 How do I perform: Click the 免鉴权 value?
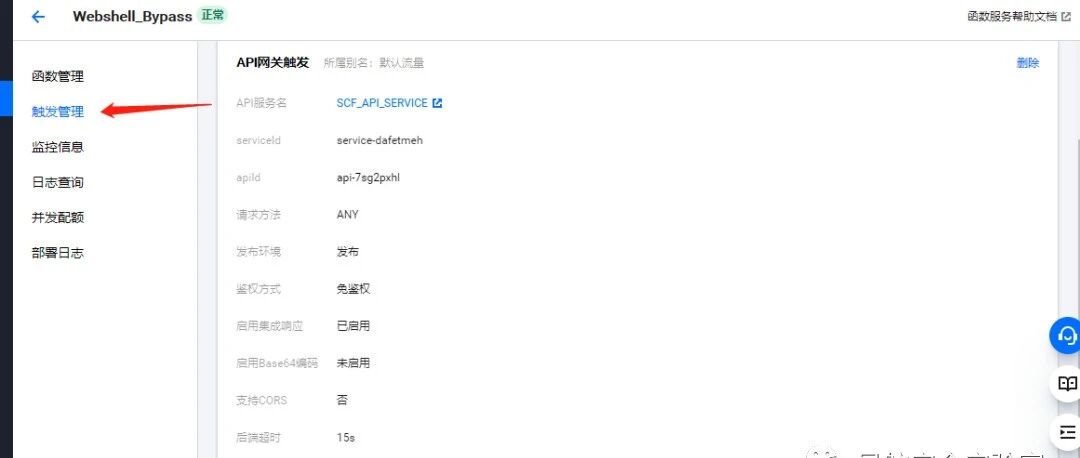click(x=353, y=289)
